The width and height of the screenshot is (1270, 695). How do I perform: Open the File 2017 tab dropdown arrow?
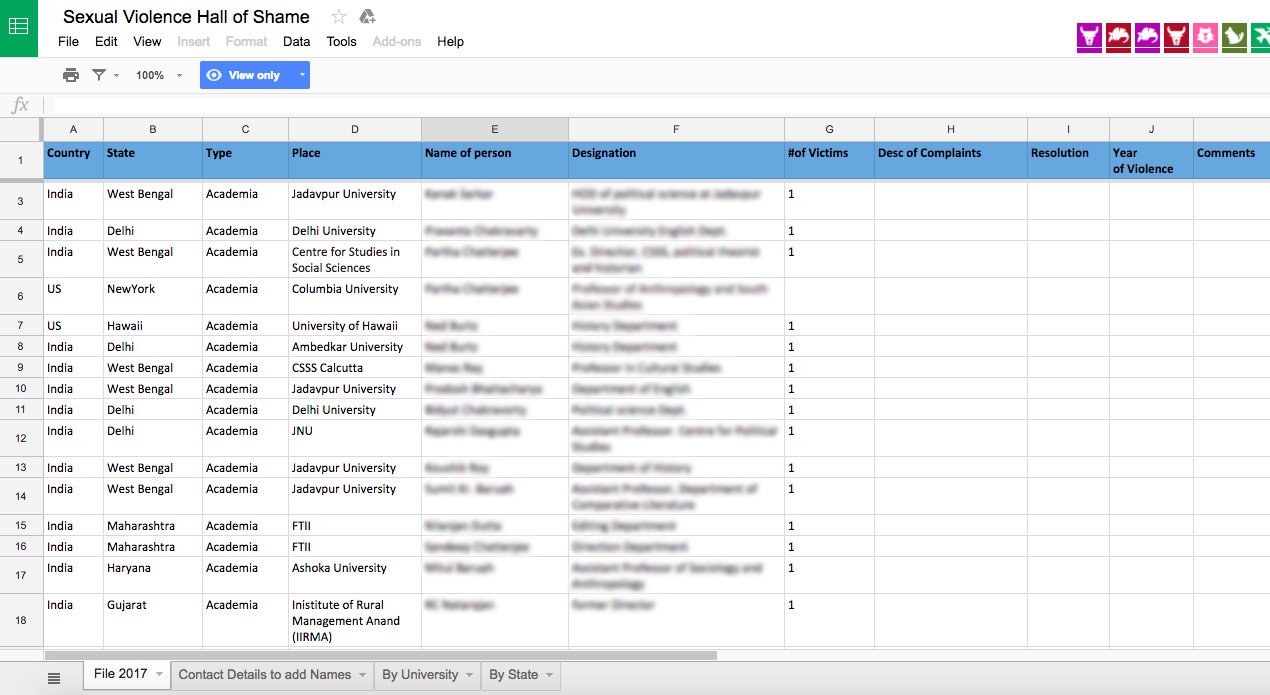pyautogui.click(x=159, y=675)
